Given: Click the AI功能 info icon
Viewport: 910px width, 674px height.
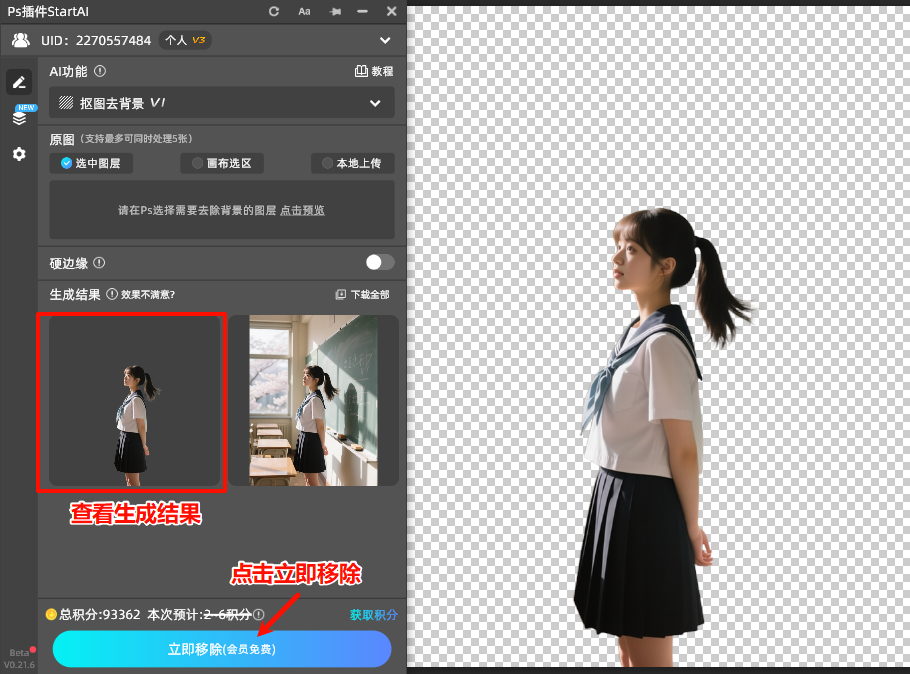Looking at the screenshot, I should [100, 71].
